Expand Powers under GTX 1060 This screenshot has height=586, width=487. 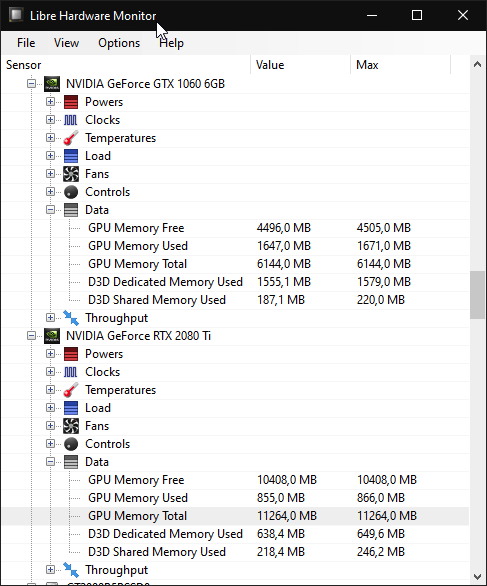pyautogui.click(x=50, y=102)
